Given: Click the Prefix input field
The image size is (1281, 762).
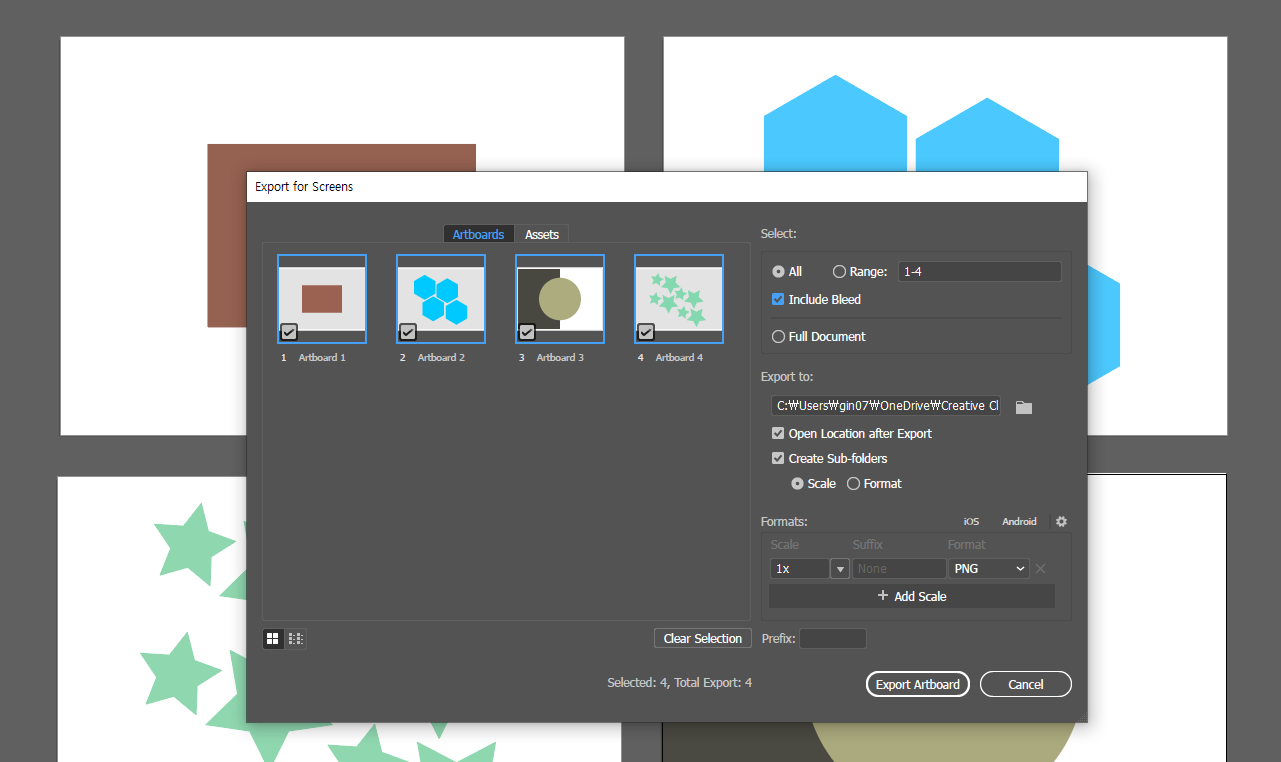Looking at the screenshot, I should (x=832, y=638).
